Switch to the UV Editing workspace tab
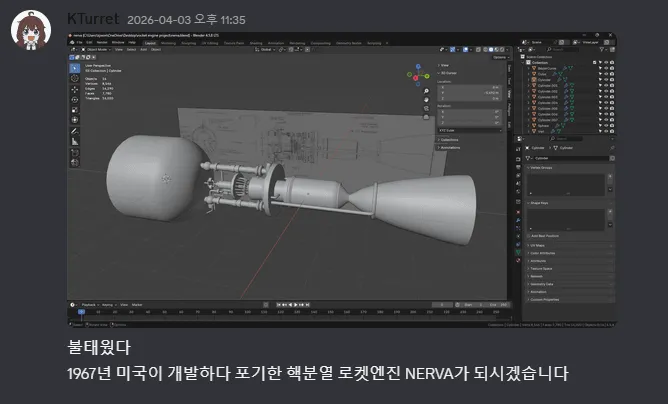Viewport: 668px width, 404px height. (210, 43)
